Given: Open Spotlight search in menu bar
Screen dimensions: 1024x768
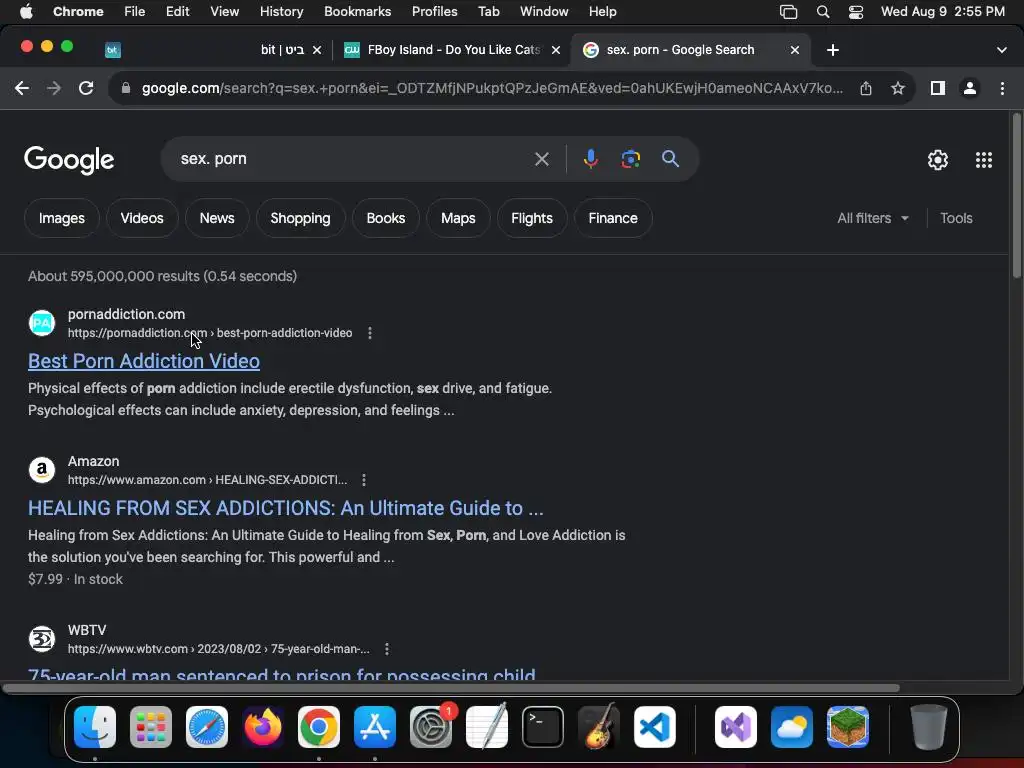Looking at the screenshot, I should click(x=823, y=12).
